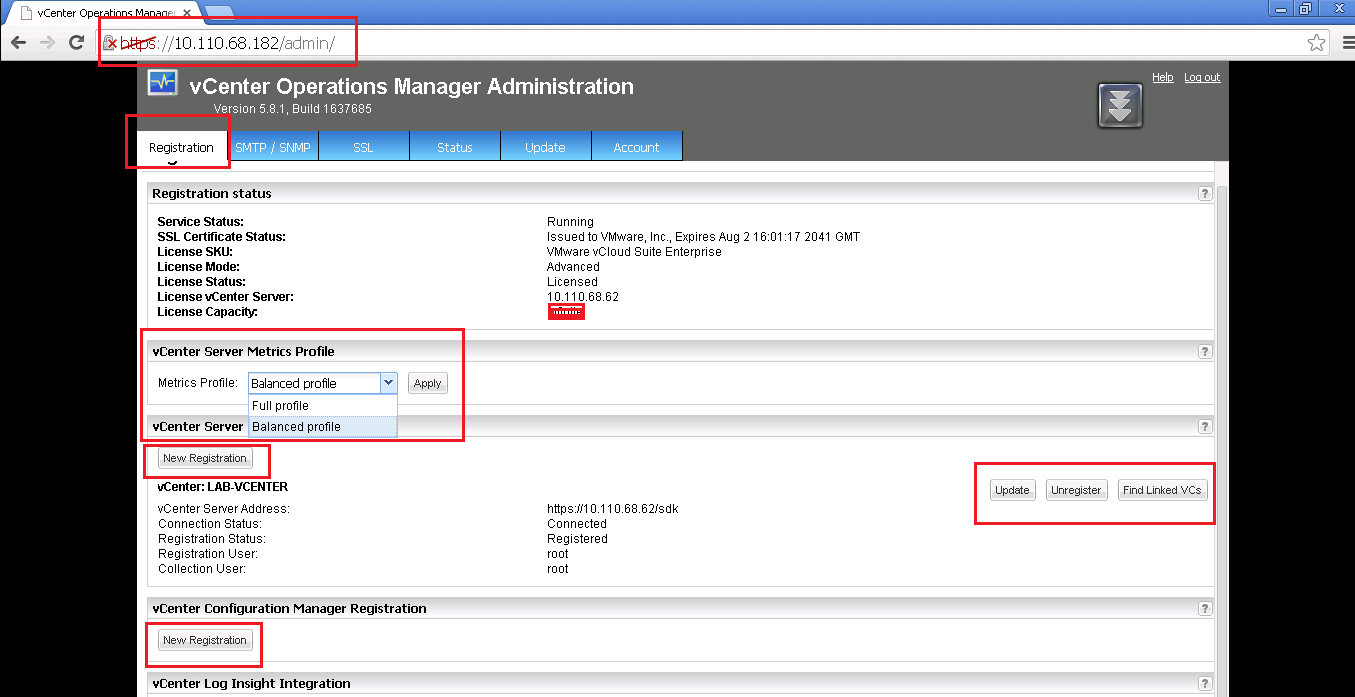Click the browser Forward arrow
Screen dimensions: 1355x697
(46, 42)
